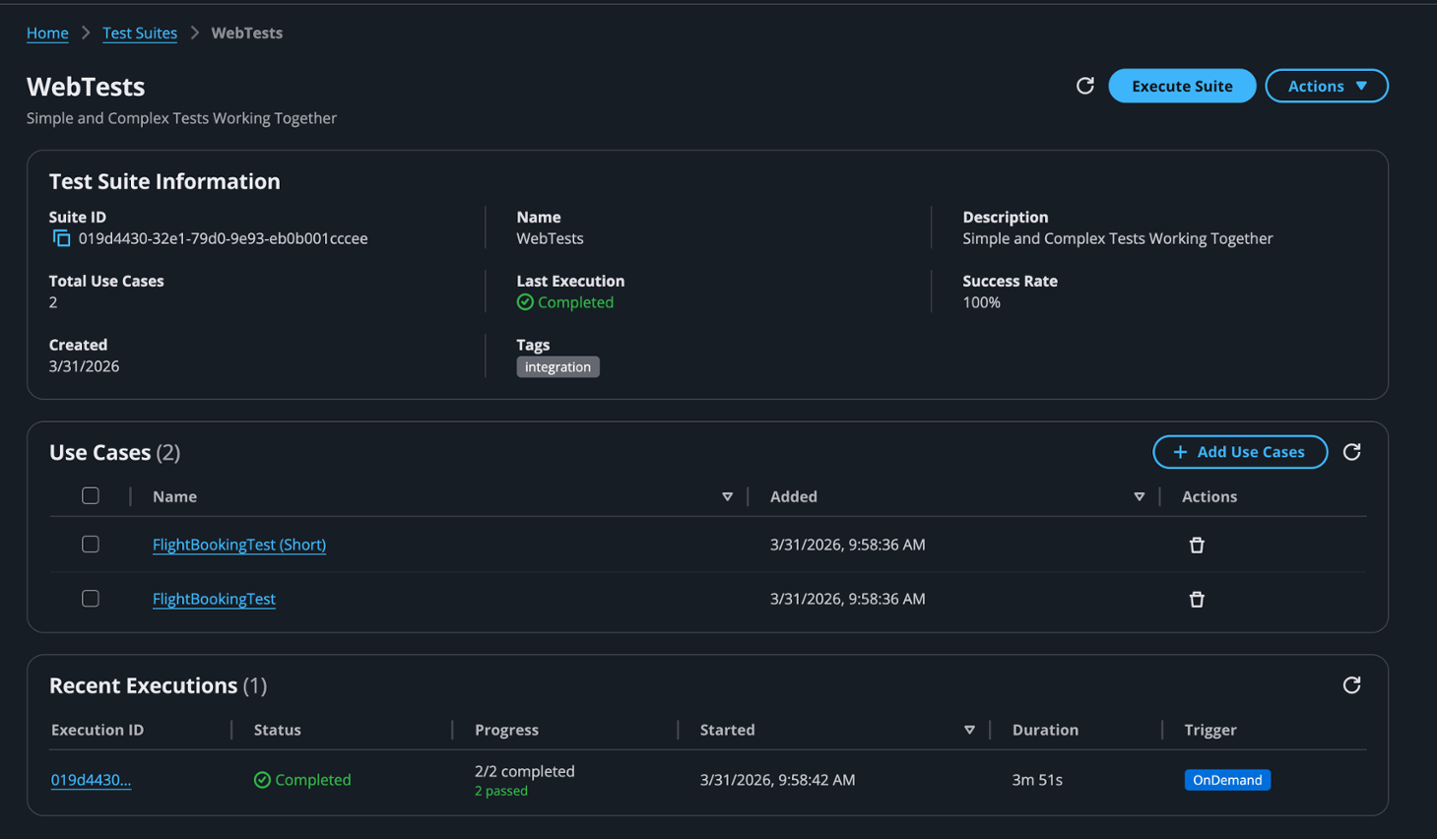Go to Home breadcrumb
1437x839 pixels.
47,33
